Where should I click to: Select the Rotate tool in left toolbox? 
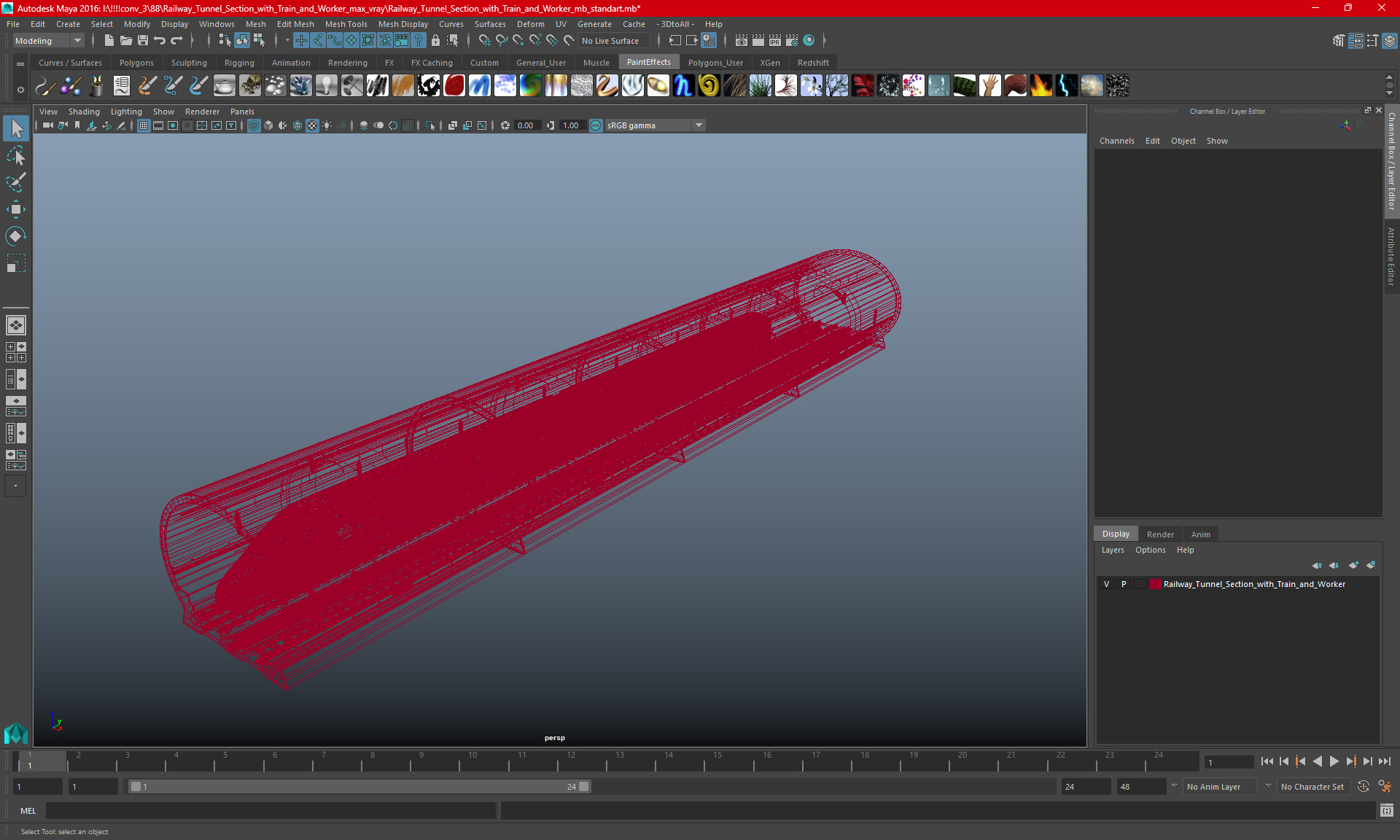(x=15, y=236)
